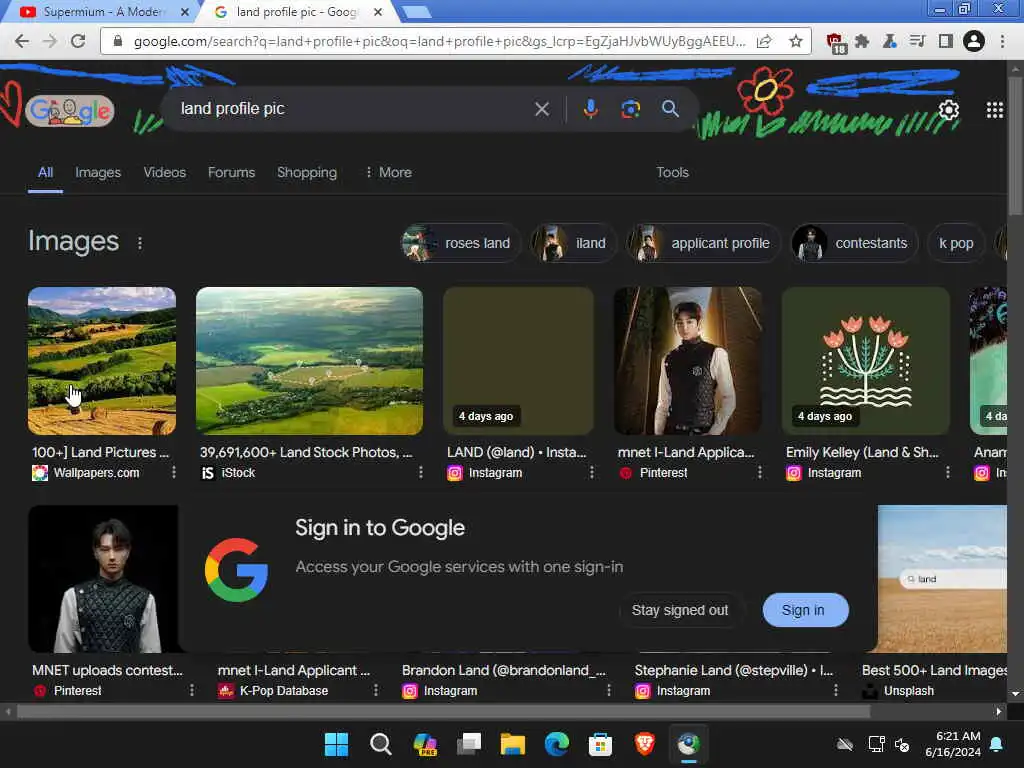Open the Windows Start menu
The height and width of the screenshot is (768, 1024).
pyautogui.click(x=336, y=744)
